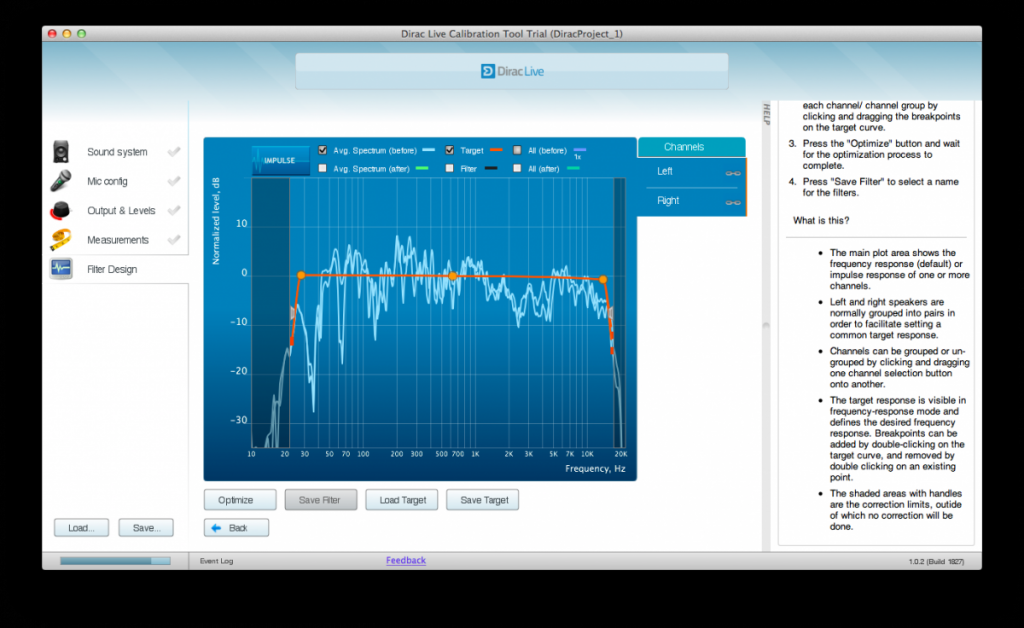
Task: Click the Output & Levels knob icon
Action: pos(61,210)
